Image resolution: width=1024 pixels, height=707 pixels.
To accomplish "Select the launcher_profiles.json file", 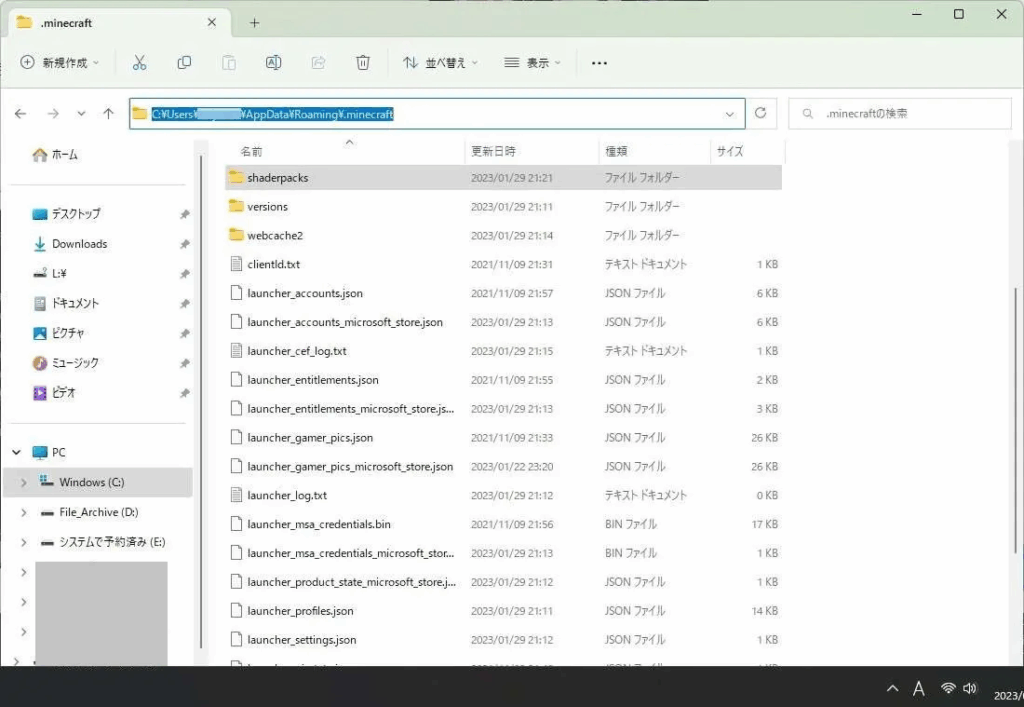I will (x=300, y=611).
